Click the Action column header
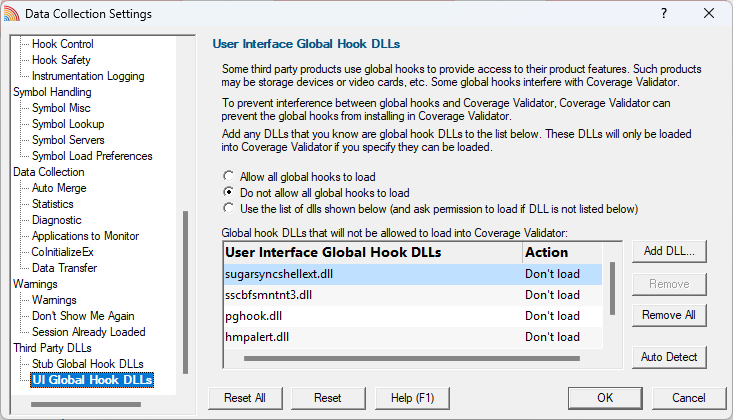The image size is (733, 420). (562, 253)
